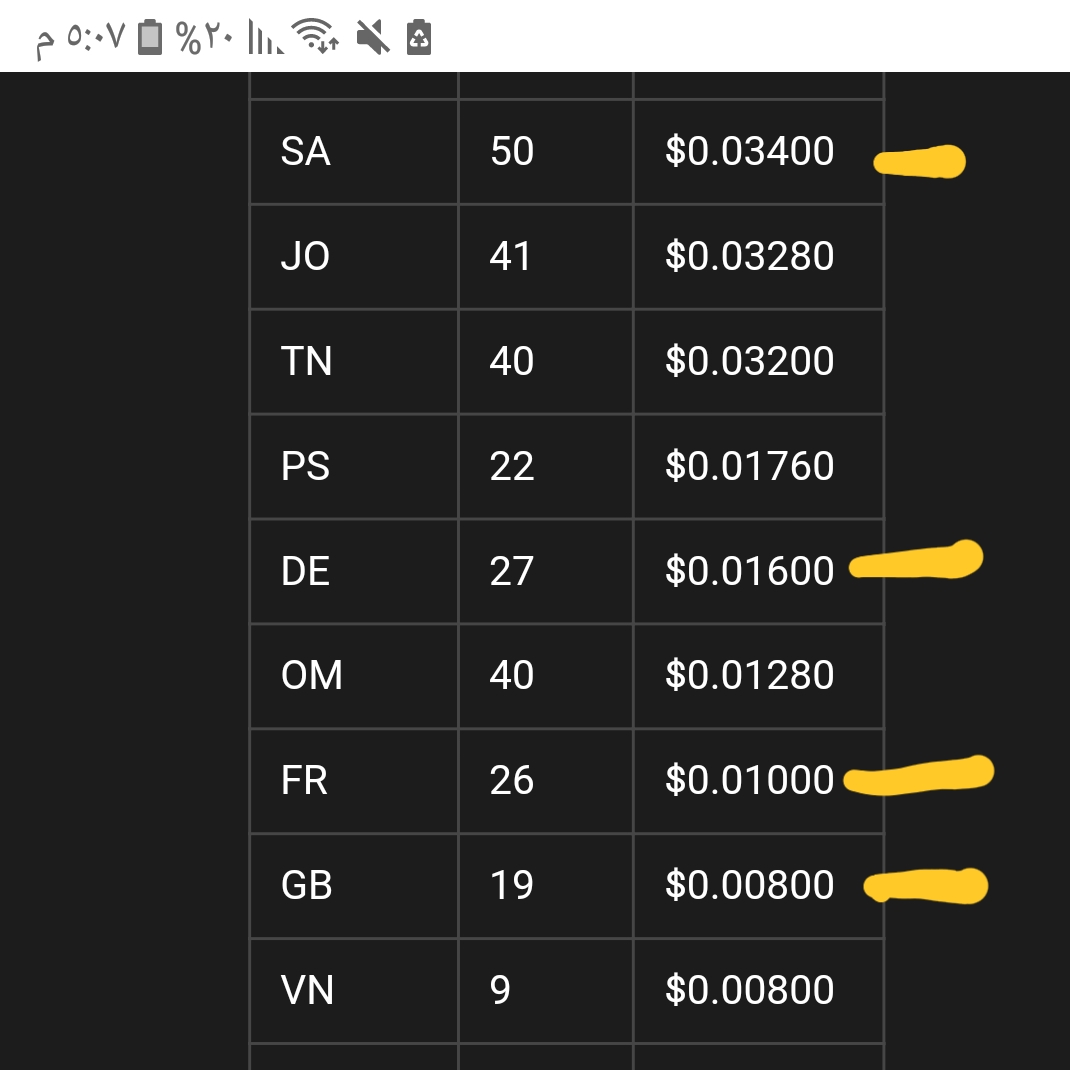Click the yellow mark beside SA earnings
This screenshot has width=1070, height=1070.
pos(920,161)
